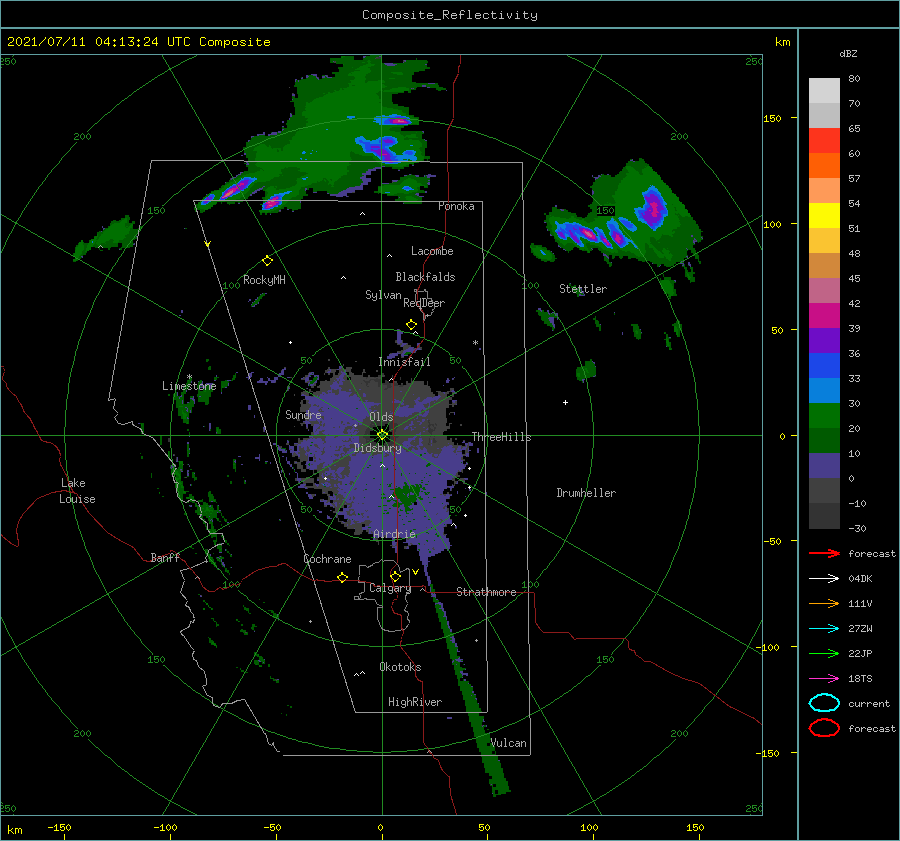
Task: Click the Airdrie city label
Action: tap(394, 534)
